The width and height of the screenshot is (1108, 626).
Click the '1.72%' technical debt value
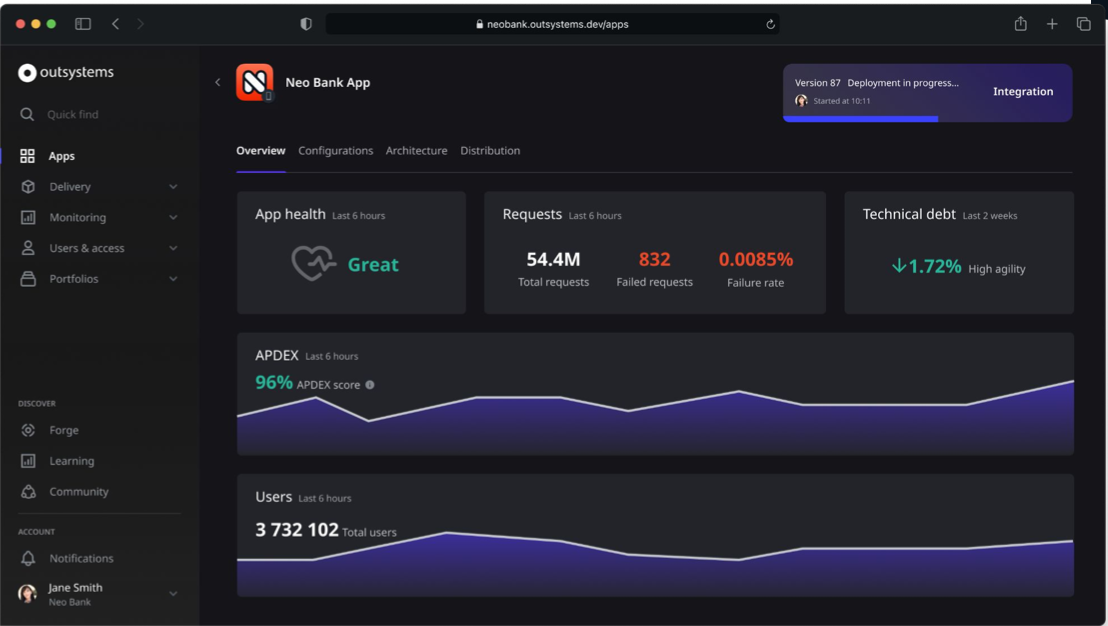point(934,266)
